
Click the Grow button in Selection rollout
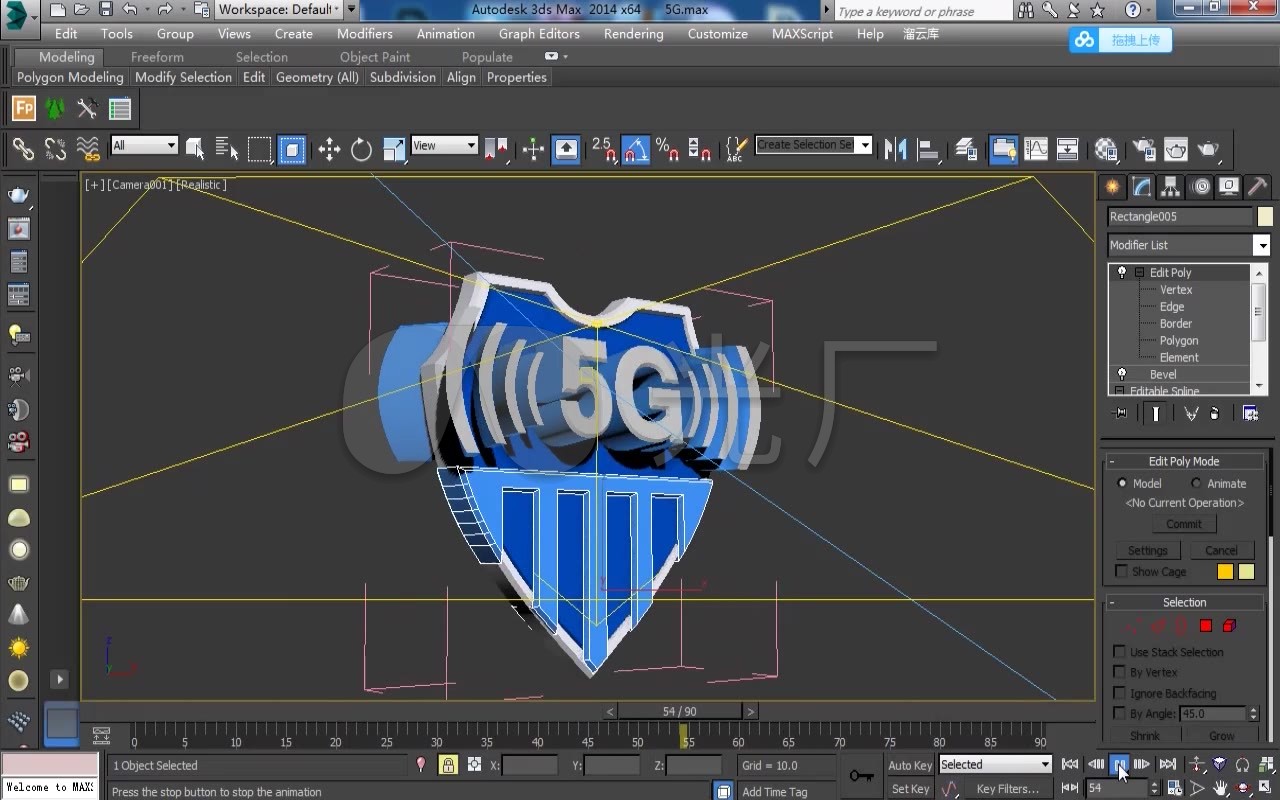click(1221, 735)
